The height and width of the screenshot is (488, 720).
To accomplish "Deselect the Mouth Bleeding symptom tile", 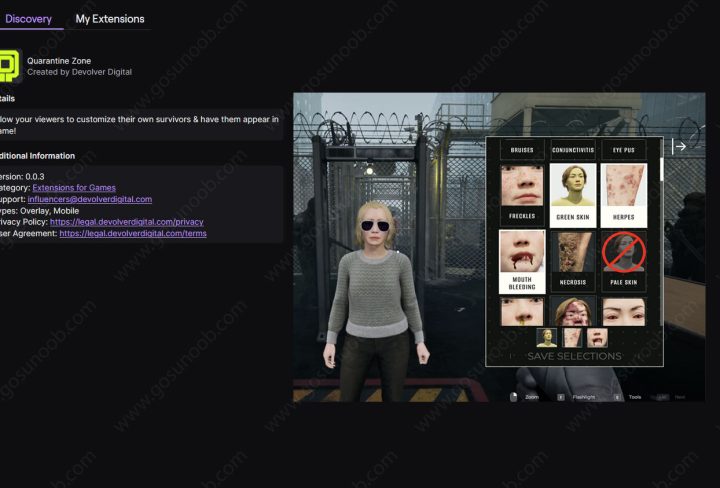I will click(522, 262).
